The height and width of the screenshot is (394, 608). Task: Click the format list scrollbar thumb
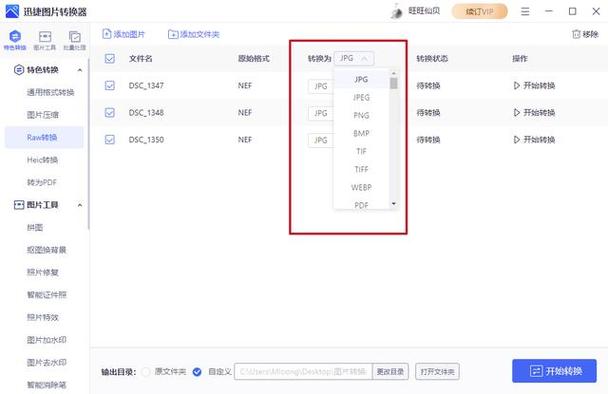394,83
